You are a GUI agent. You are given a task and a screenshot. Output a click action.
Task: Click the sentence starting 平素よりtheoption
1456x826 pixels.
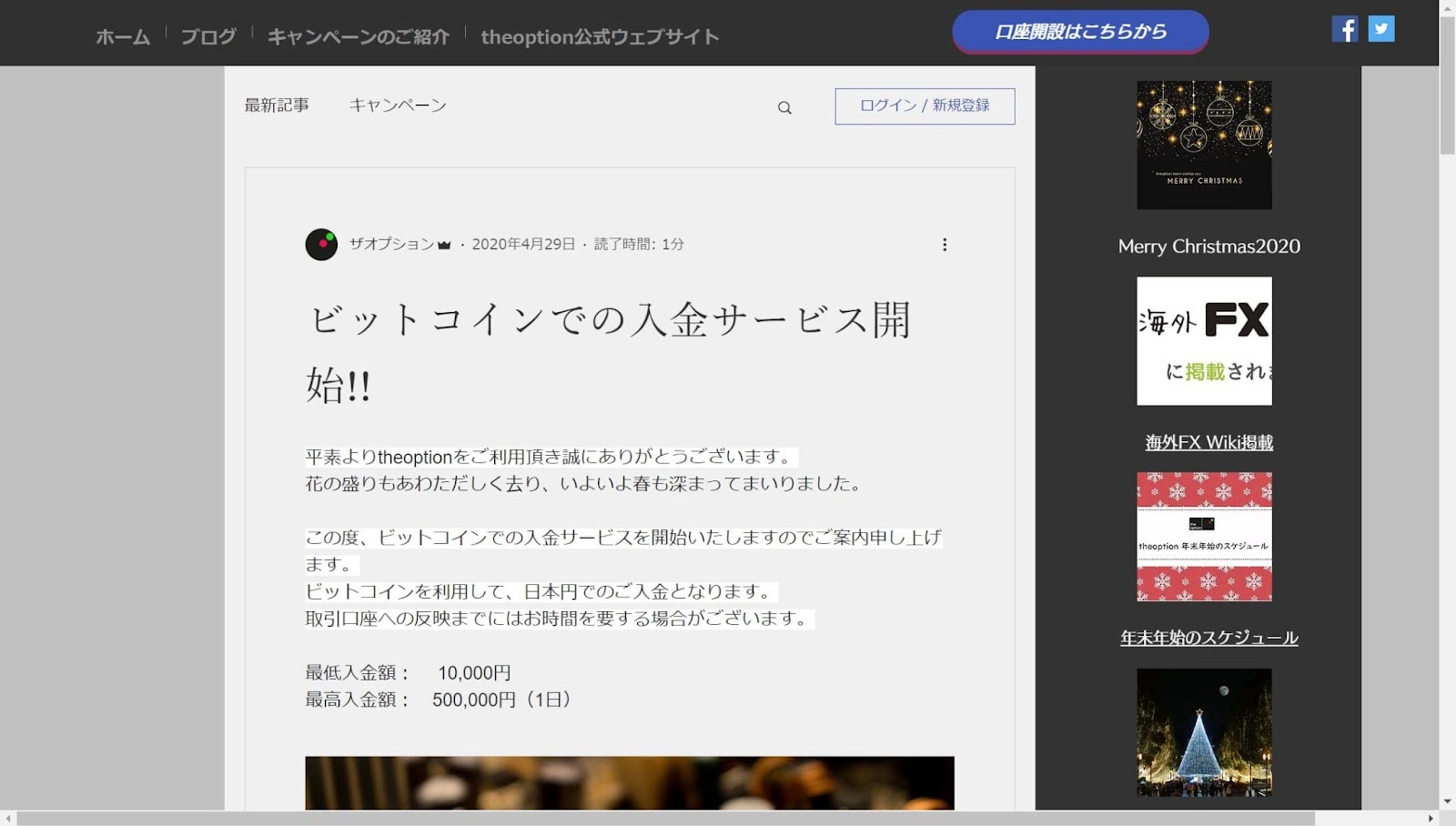tap(551, 457)
